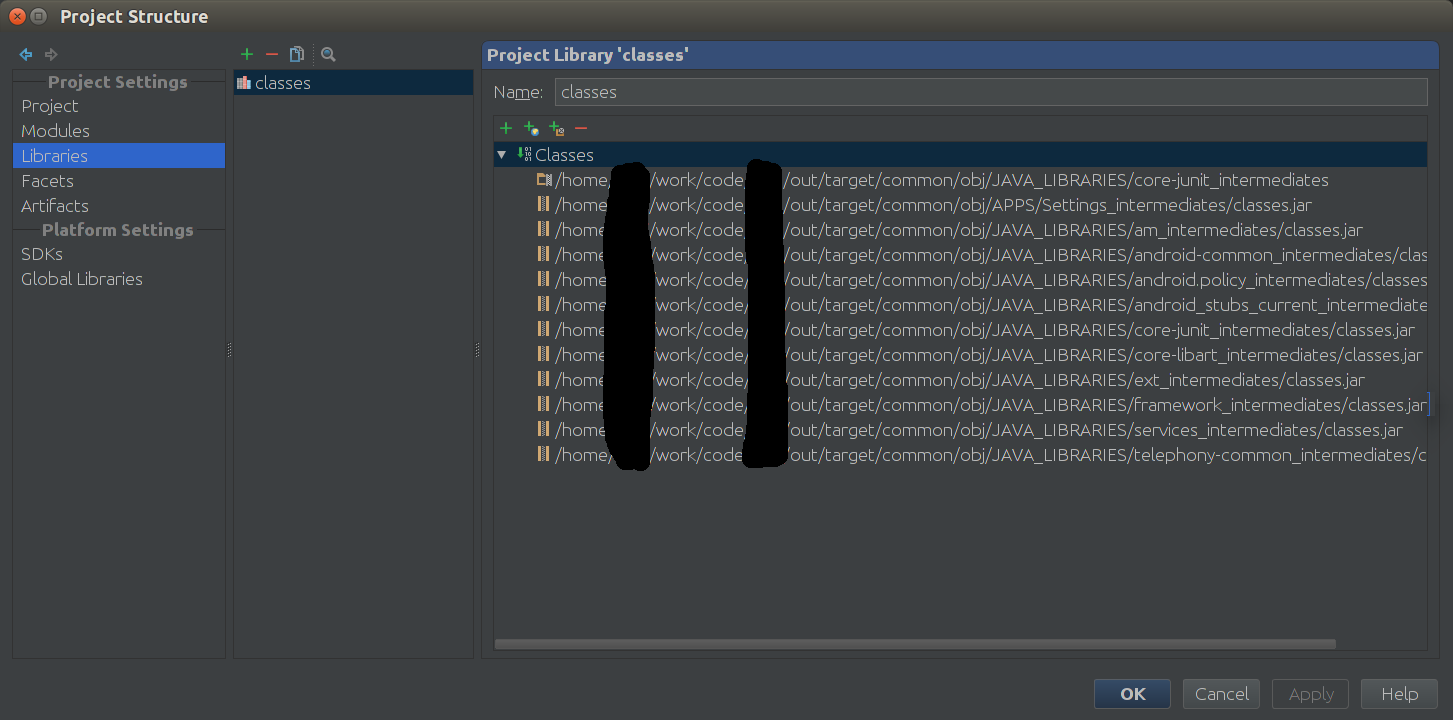Screen dimensions: 1453x720
Task: Select the 'classes' library in the list
Action: (283, 83)
